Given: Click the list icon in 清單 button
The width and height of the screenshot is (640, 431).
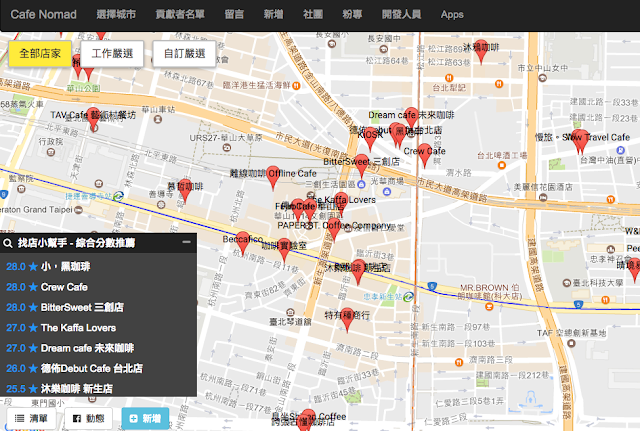Looking at the screenshot, I should pos(20,418).
